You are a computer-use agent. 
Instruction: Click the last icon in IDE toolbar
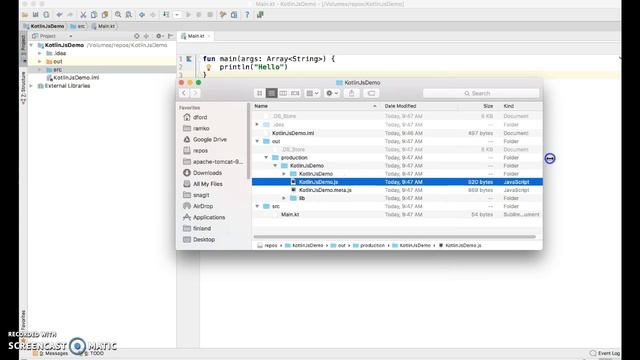[x=260, y=15]
